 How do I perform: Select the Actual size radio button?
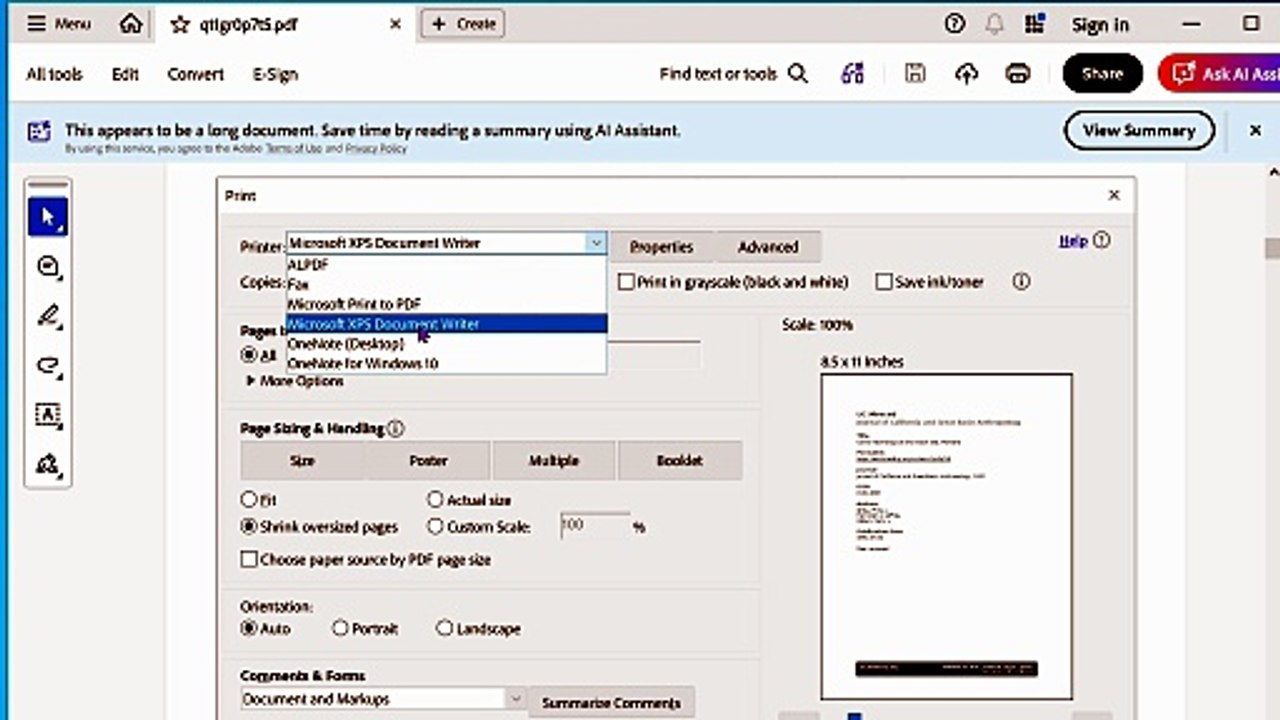click(x=435, y=498)
